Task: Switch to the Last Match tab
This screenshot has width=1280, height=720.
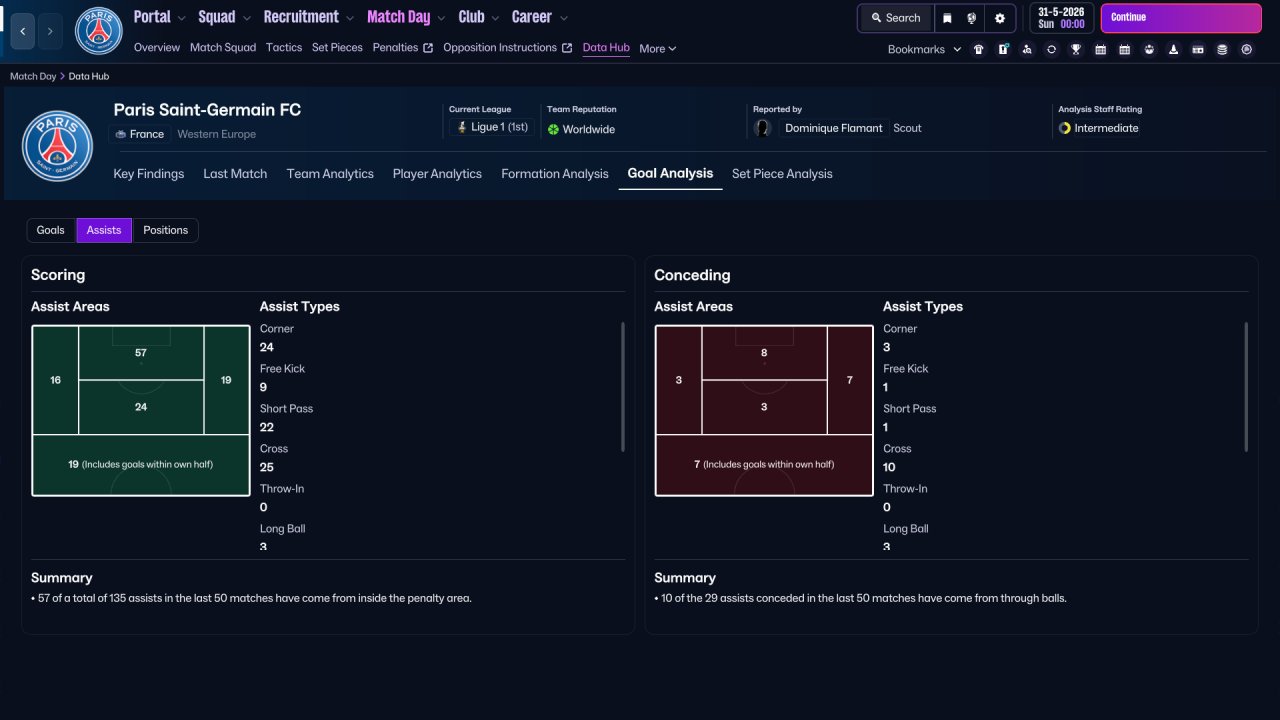Action: click(235, 174)
